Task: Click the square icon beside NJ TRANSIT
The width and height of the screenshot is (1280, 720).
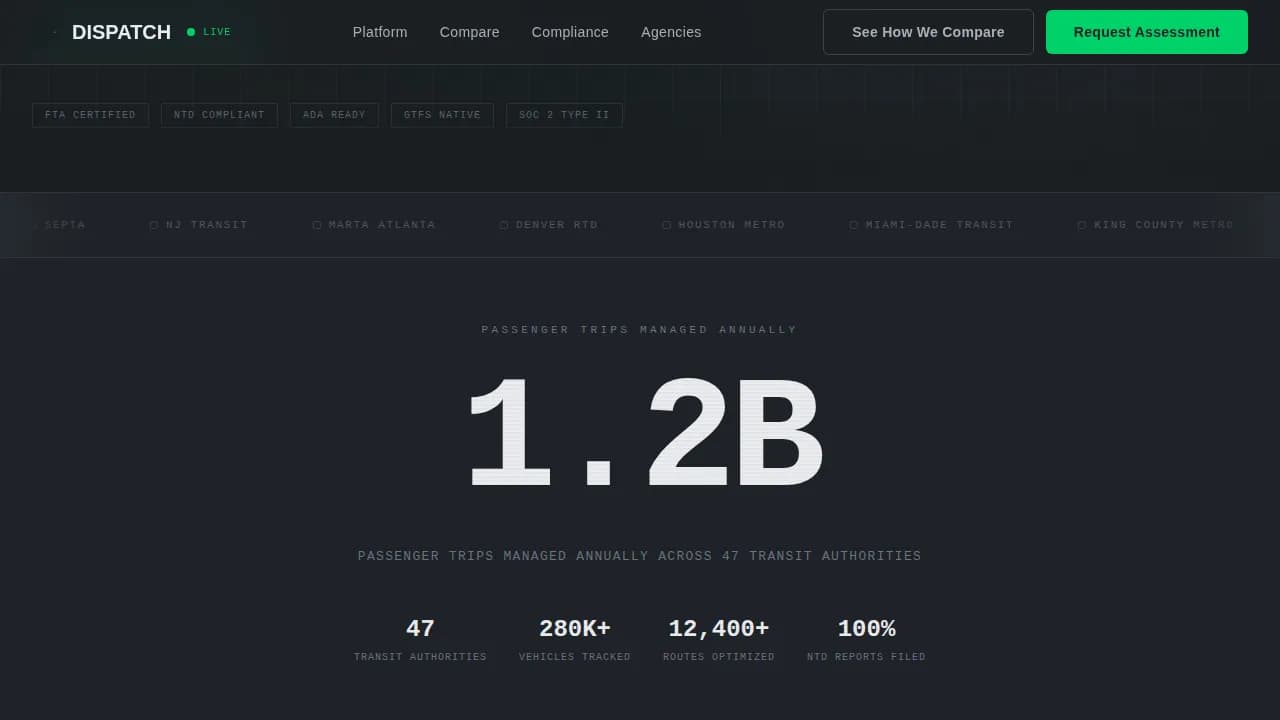Action: pos(154,225)
